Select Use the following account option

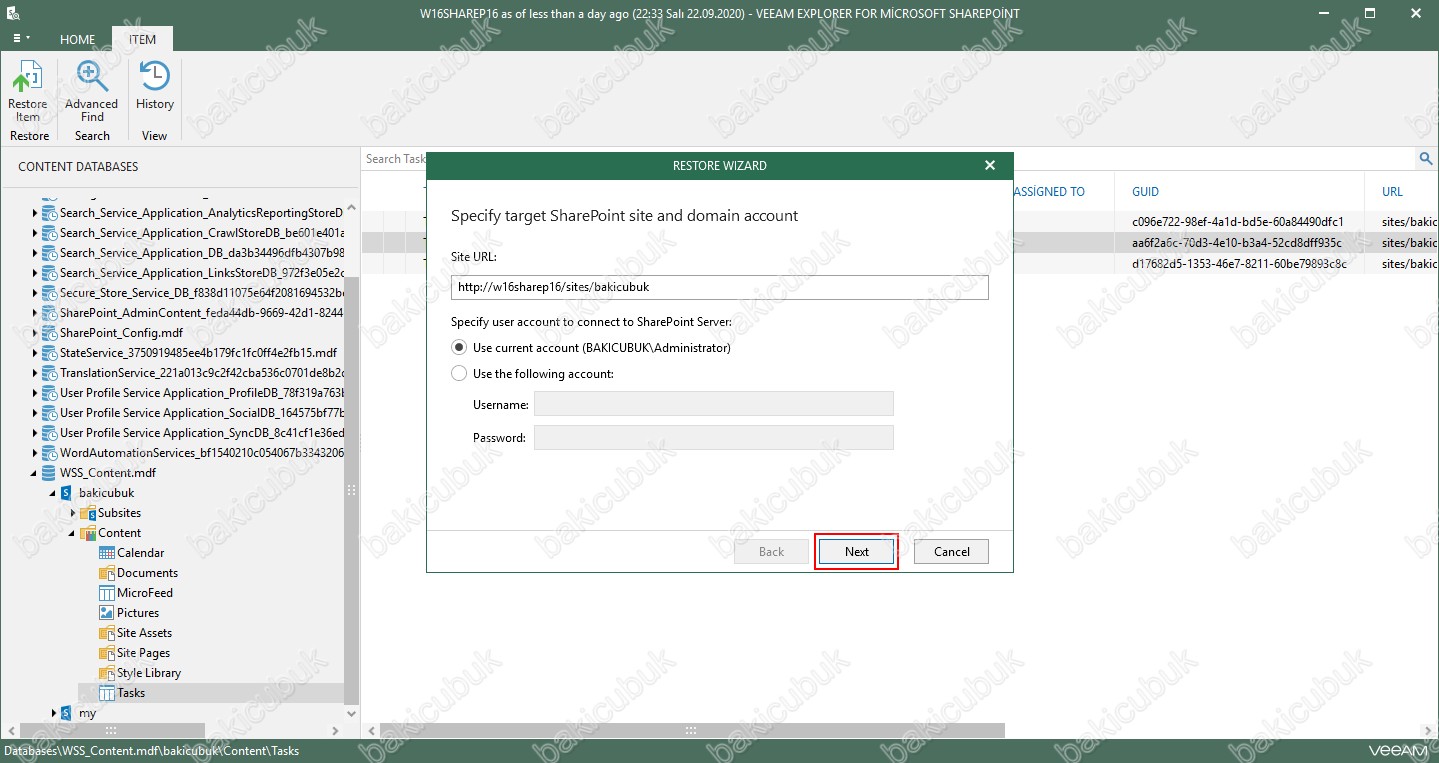click(x=459, y=374)
